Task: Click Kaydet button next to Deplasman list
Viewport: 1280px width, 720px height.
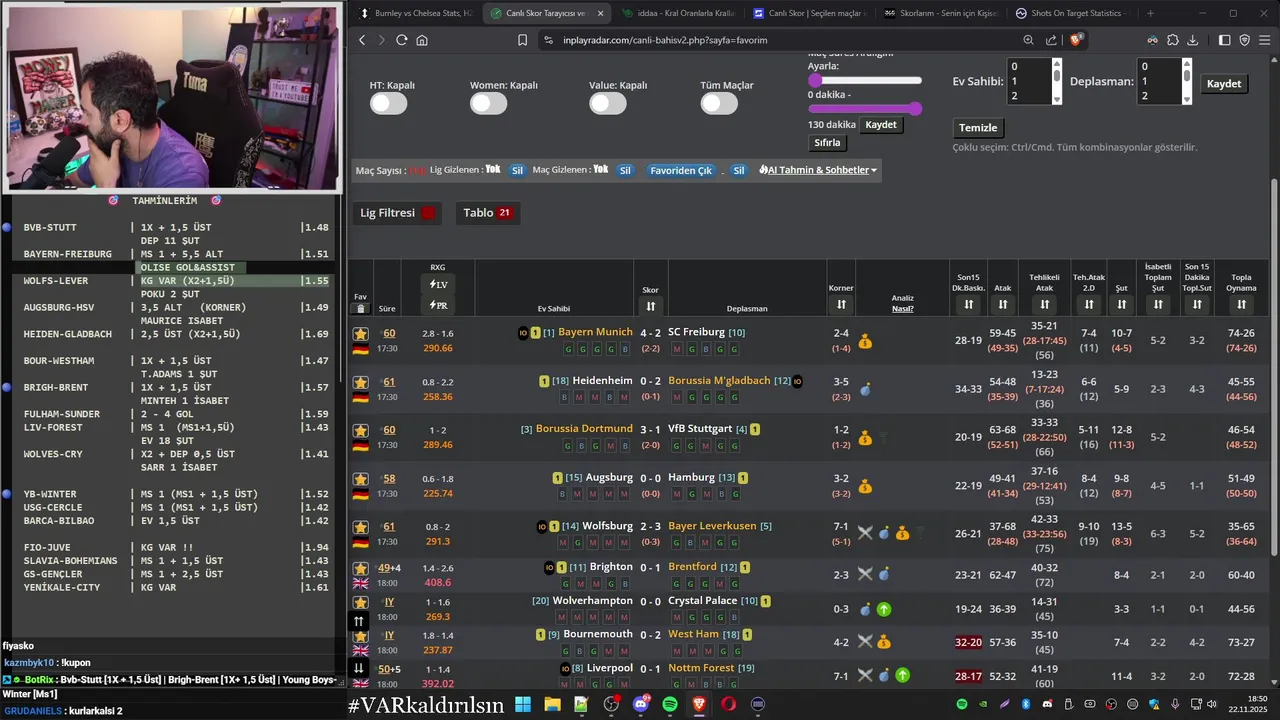Action: [1224, 84]
